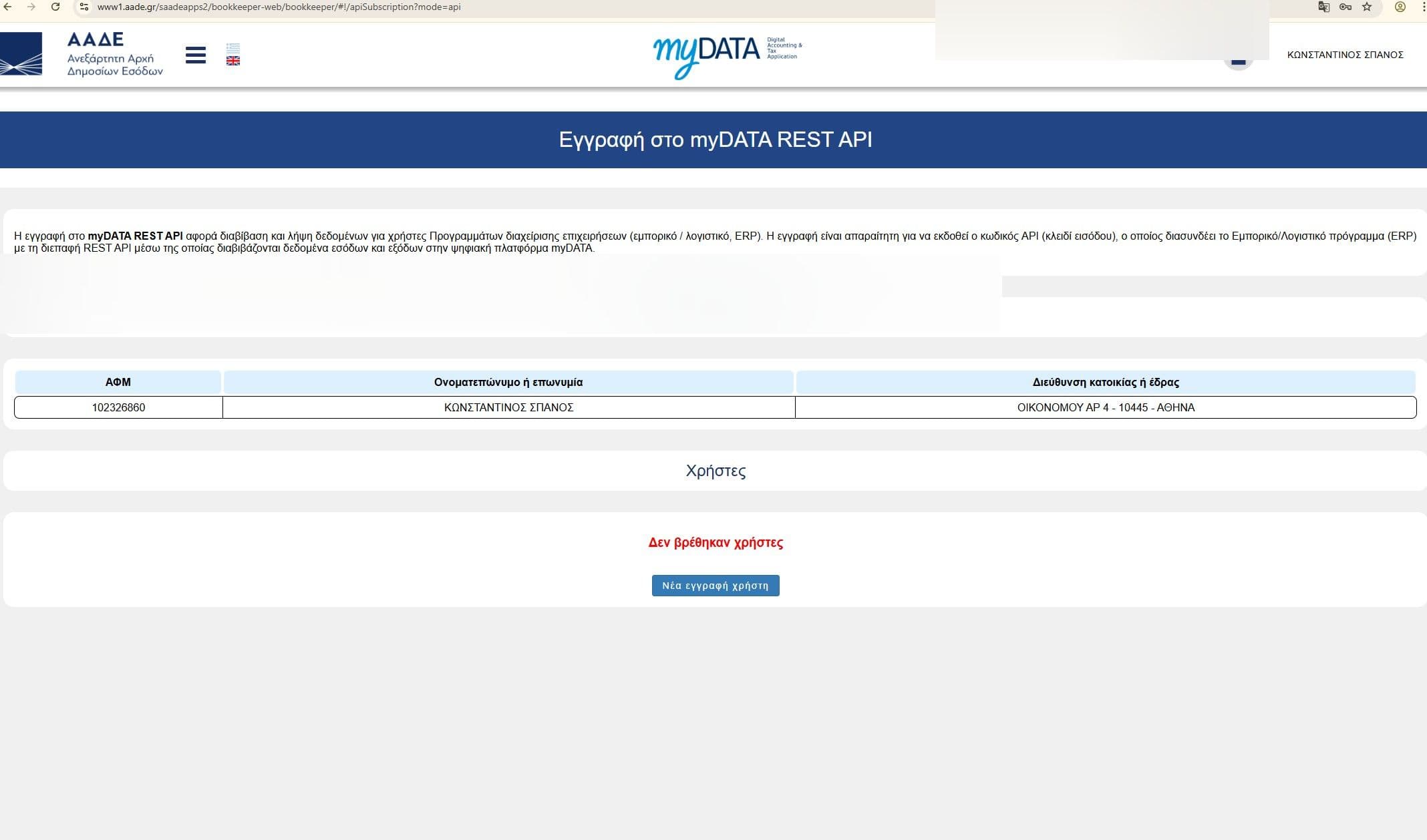
Task: Click the Διεύθυνση κατοικίας ή έδρας column header
Action: coord(1106,382)
